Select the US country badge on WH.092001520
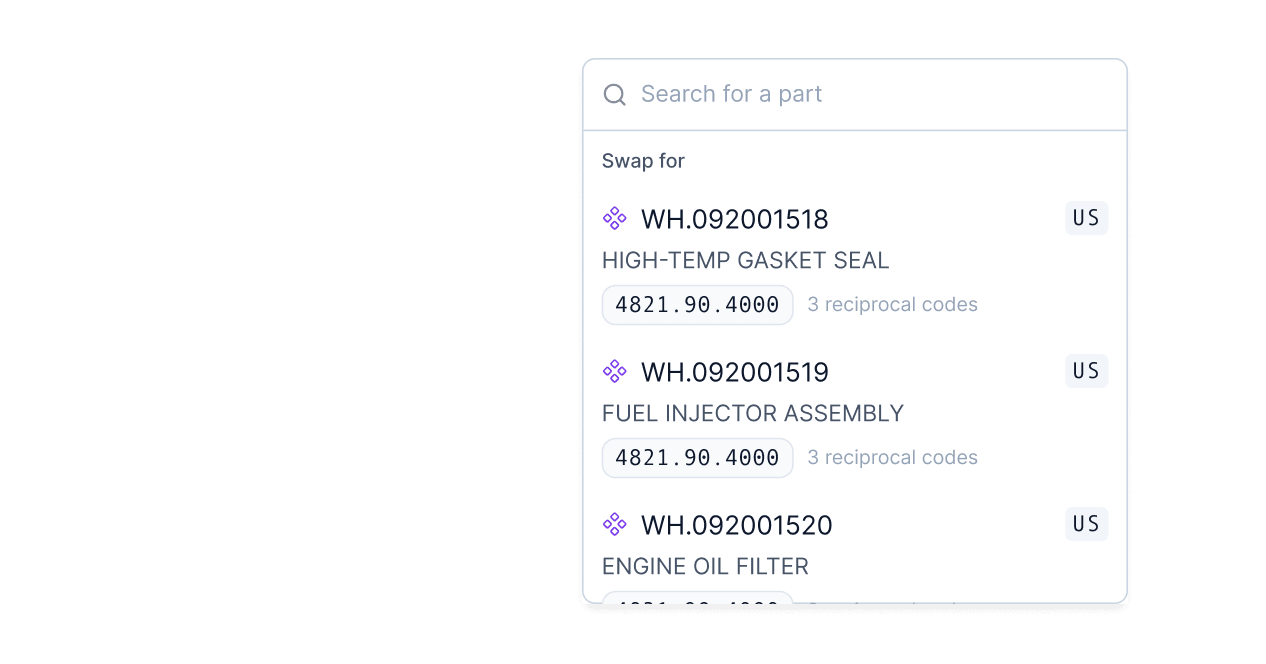 pyautogui.click(x=1086, y=524)
